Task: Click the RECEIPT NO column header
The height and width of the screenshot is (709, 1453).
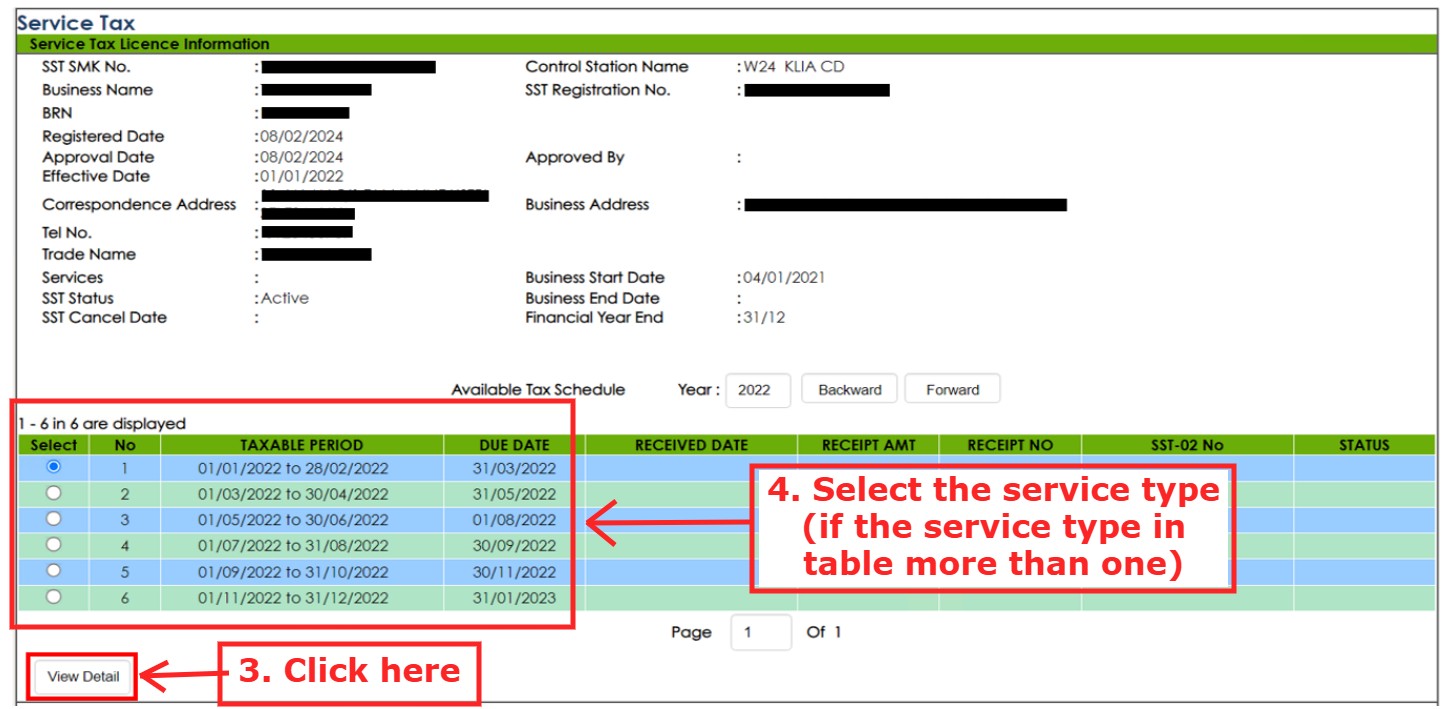Action: [x=1009, y=445]
